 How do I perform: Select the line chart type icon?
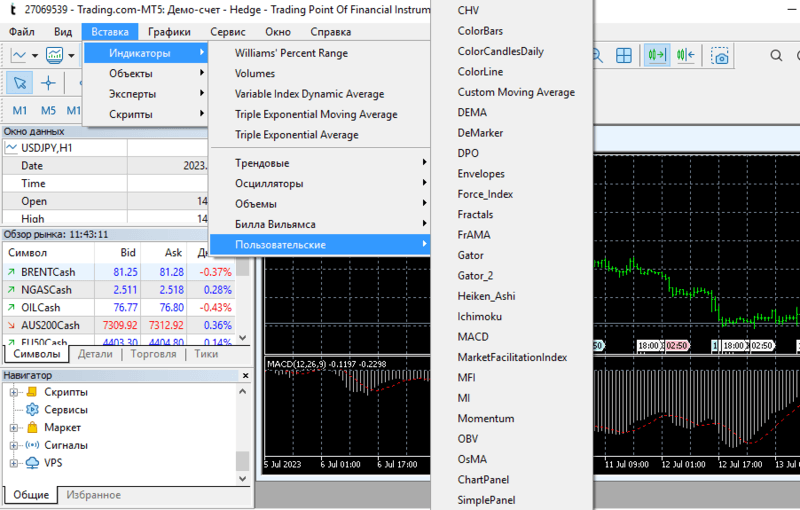[18, 55]
